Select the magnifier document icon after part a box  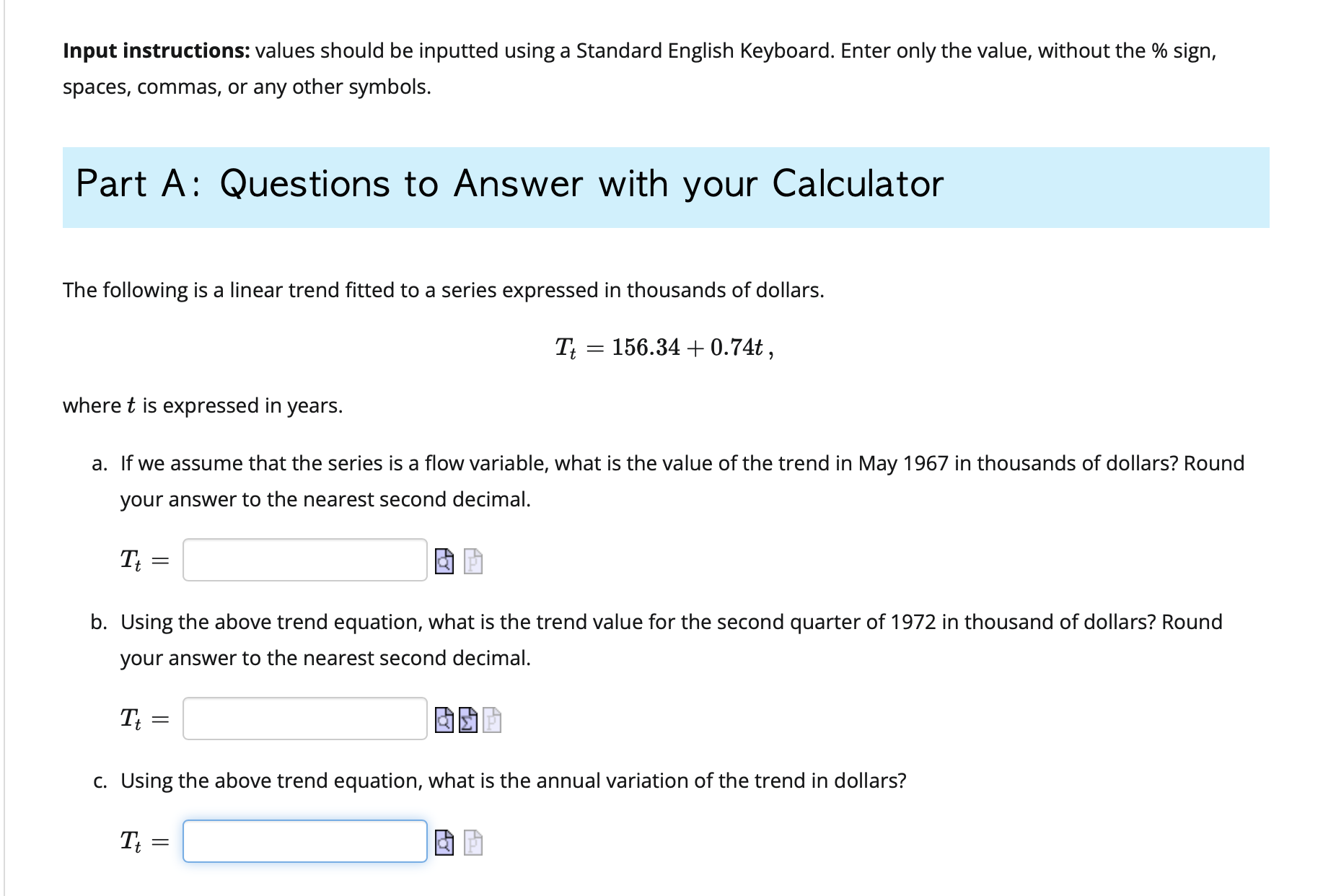tap(443, 561)
